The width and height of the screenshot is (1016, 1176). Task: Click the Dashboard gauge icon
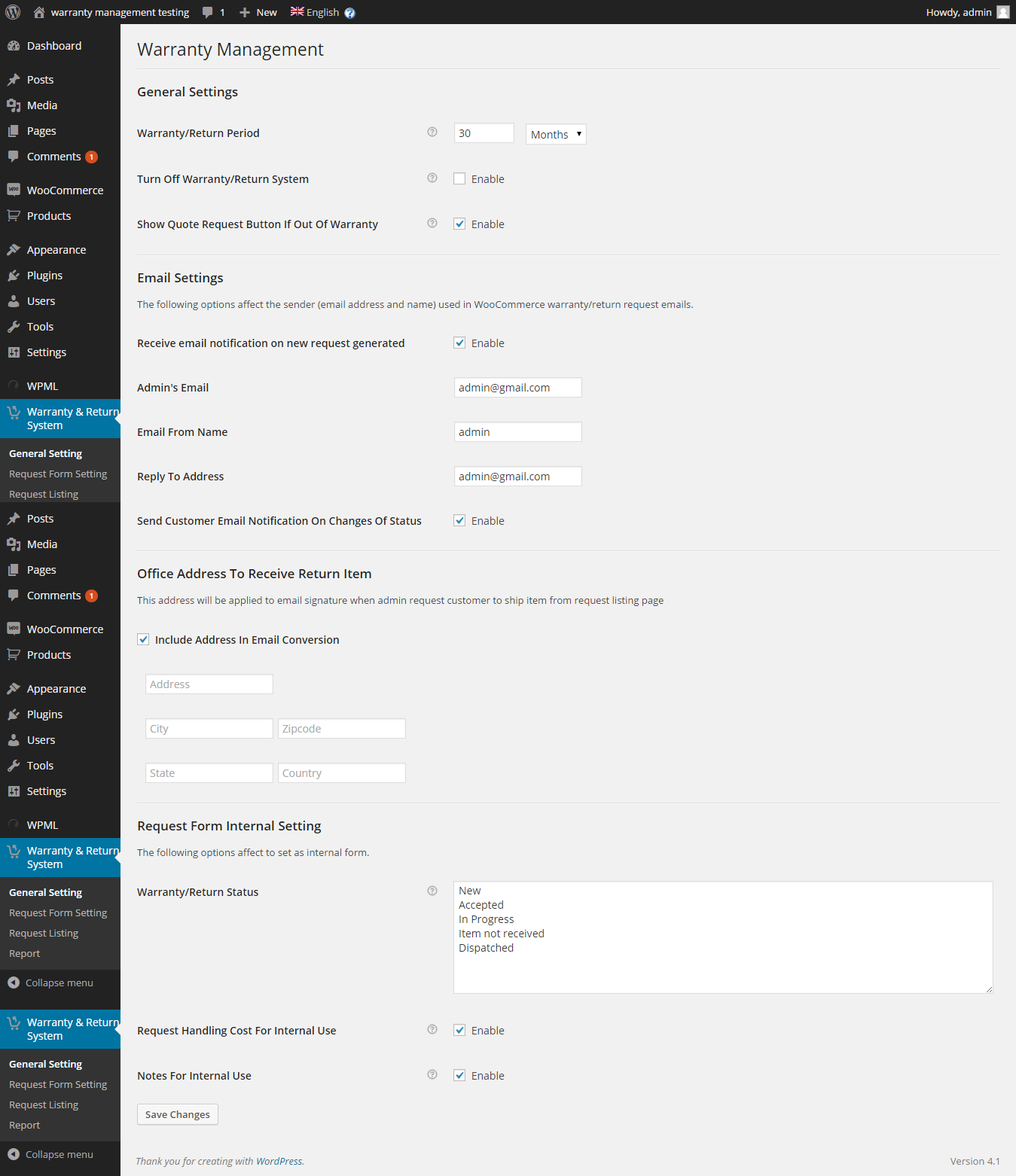tap(14, 46)
